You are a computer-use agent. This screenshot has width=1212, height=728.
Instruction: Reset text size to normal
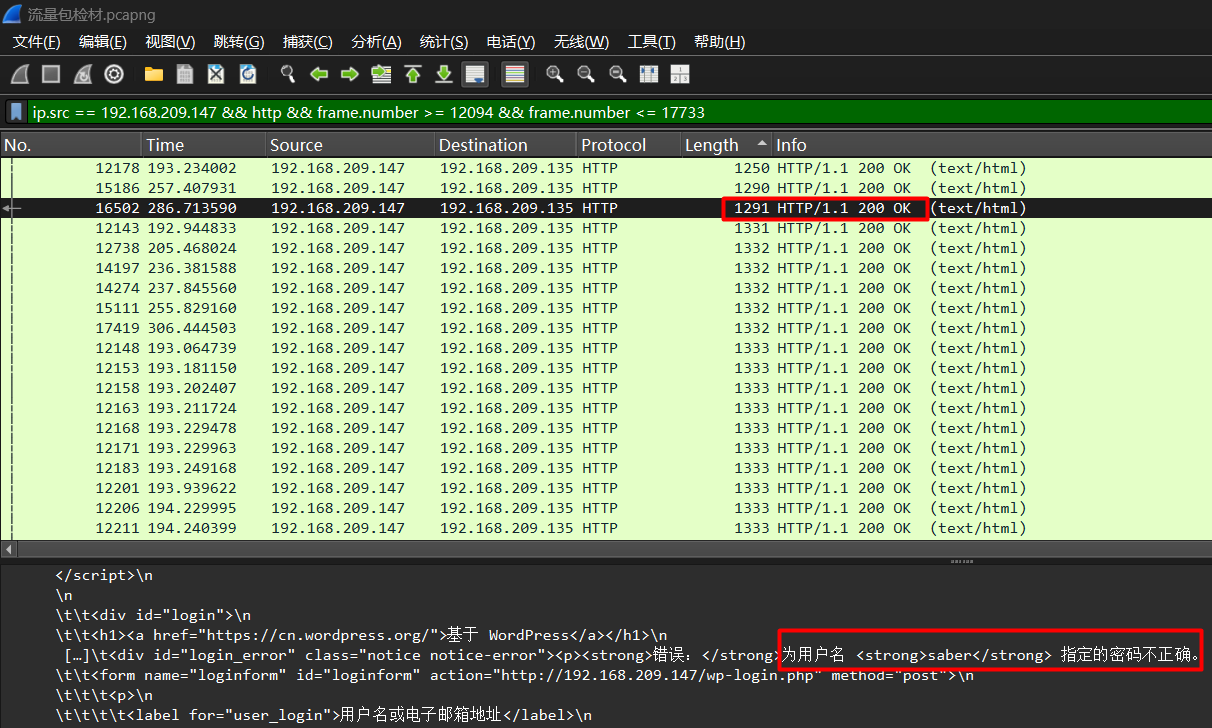click(617, 74)
